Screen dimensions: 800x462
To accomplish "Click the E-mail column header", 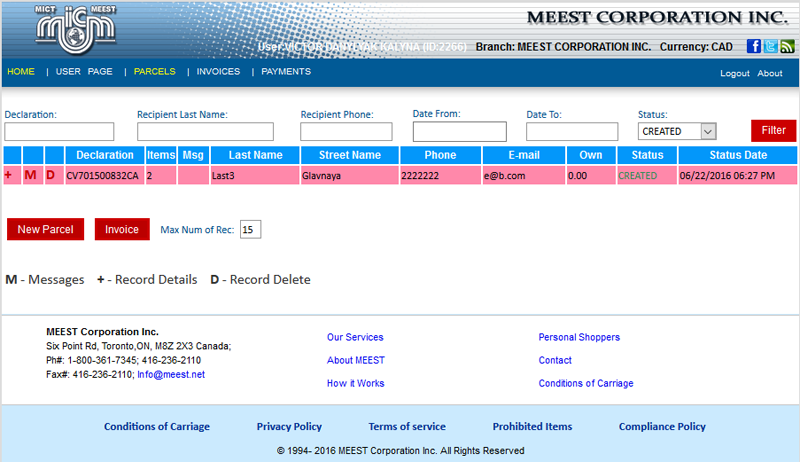I will [x=524, y=155].
